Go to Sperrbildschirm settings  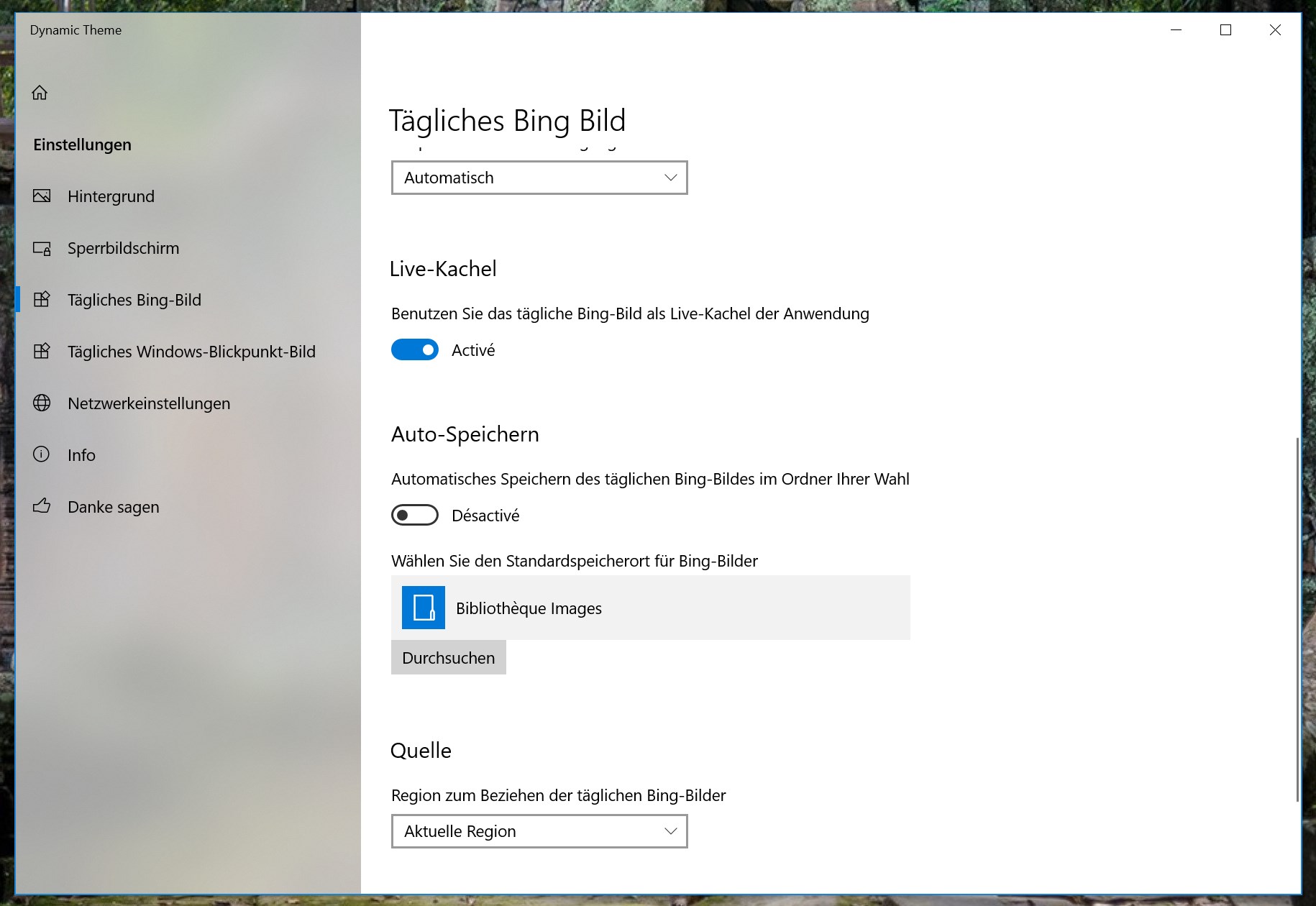[x=188, y=248]
